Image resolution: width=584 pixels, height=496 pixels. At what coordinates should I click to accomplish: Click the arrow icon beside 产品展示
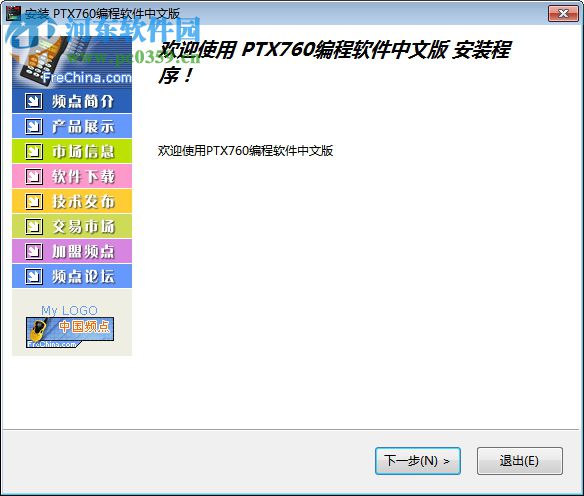click(x=34, y=126)
